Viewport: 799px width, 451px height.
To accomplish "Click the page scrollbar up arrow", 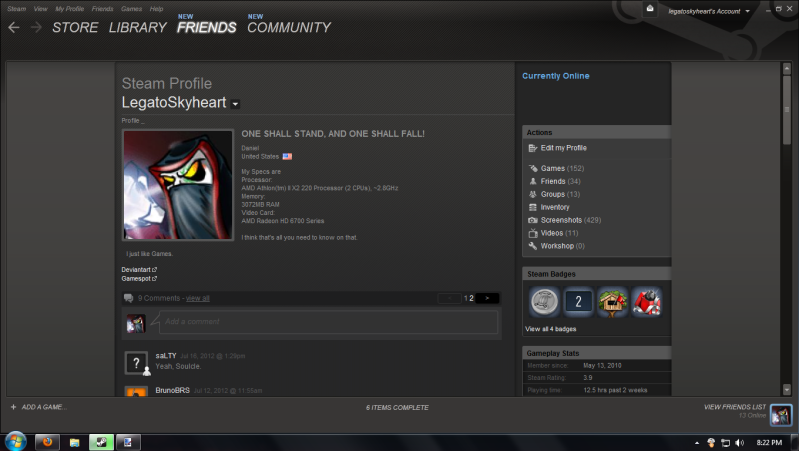I will [x=787, y=68].
